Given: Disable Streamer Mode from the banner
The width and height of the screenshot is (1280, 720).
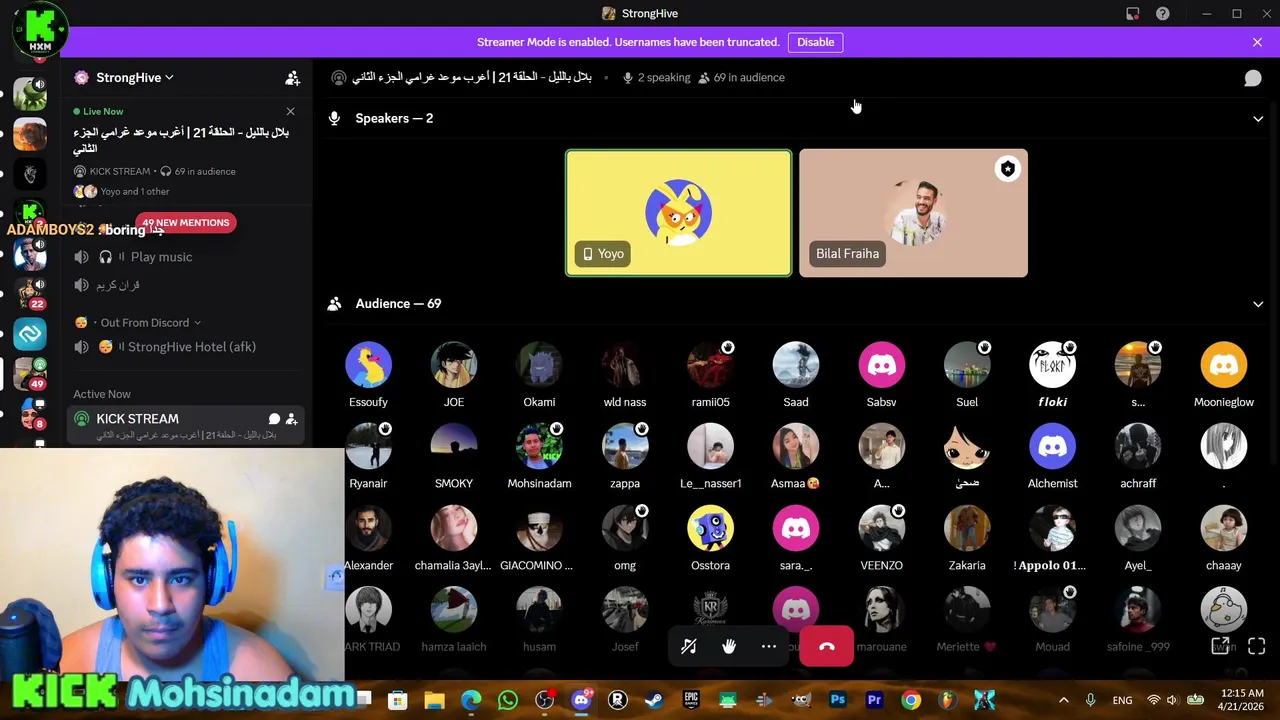Looking at the screenshot, I should pos(815,42).
